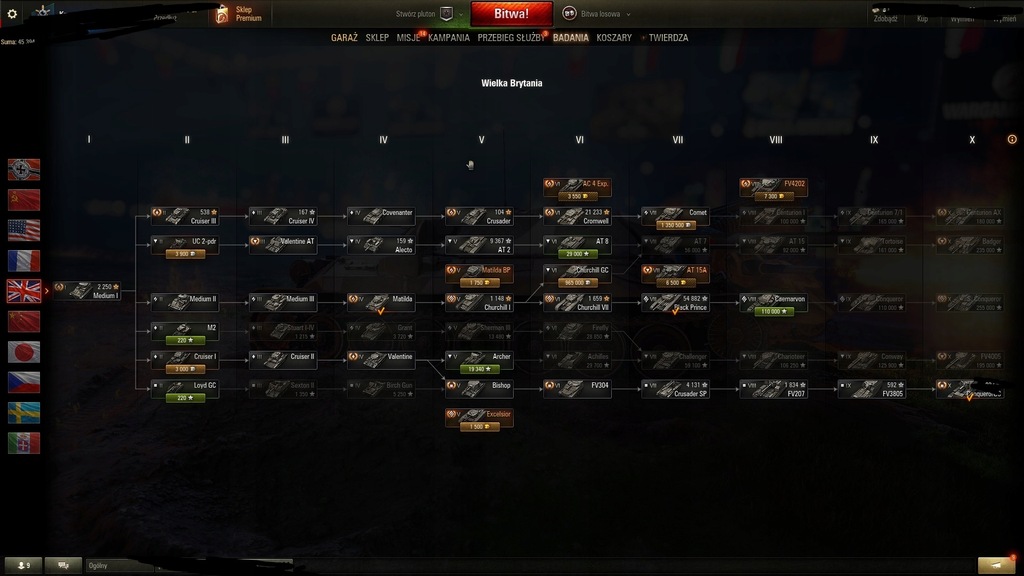Click the red Bitwa! button
The height and width of the screenshot is (576, 1024).
coord(511,14)
